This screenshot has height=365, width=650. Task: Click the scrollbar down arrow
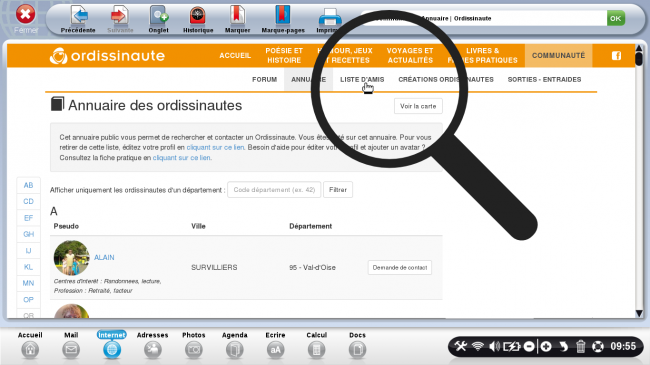coord(639,313)
